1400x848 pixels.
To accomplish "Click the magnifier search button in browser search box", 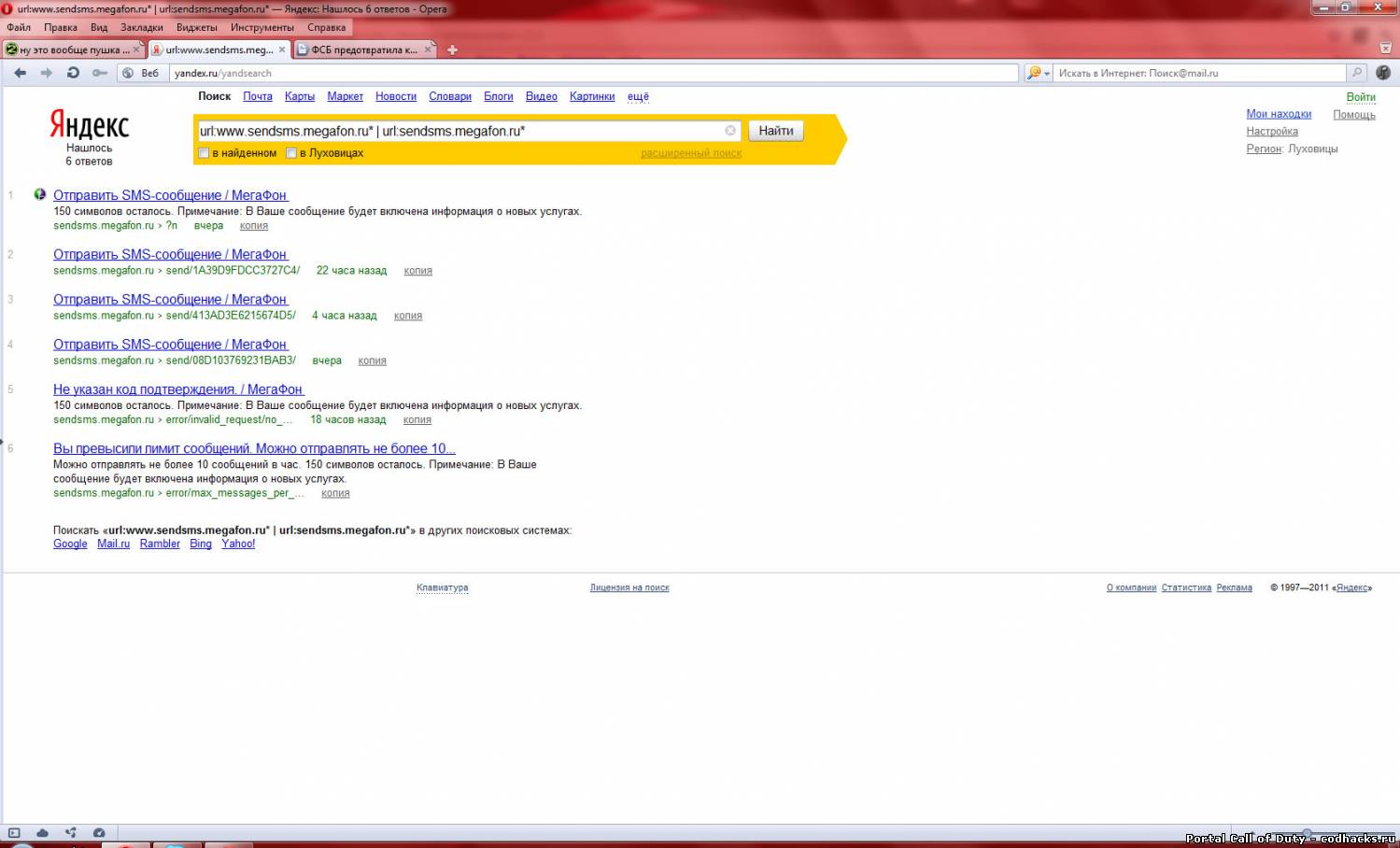I will click(x=1357, y=73).
